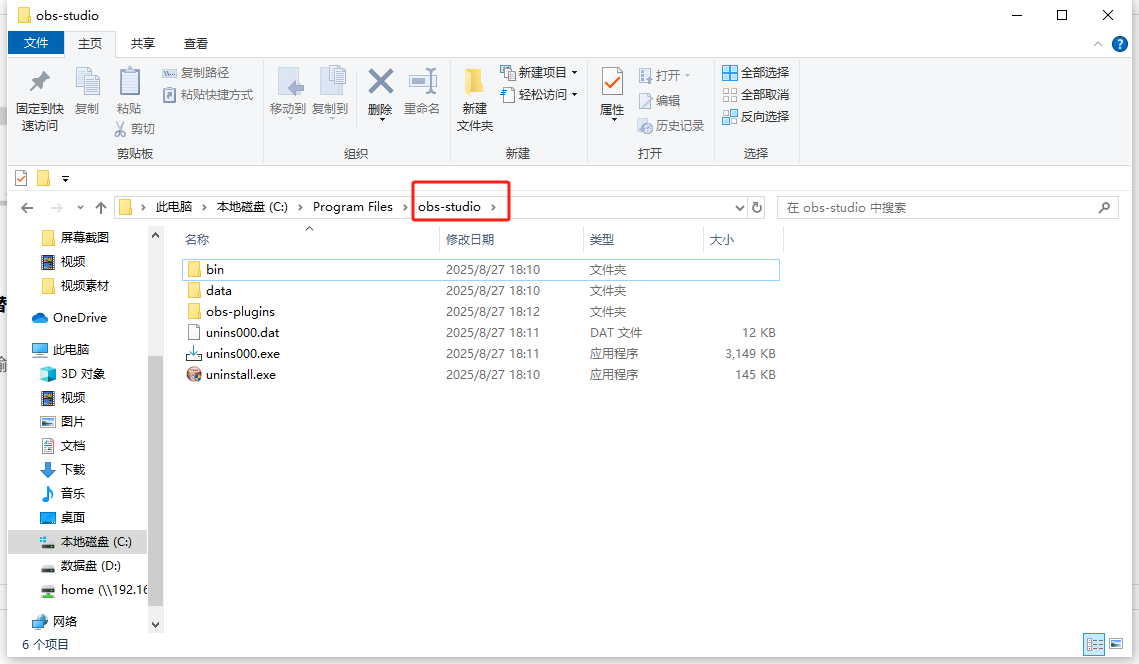Click the blue Help question mark icon
The width and height of the screenshot is (1139, 664).
coord(1120,44)
